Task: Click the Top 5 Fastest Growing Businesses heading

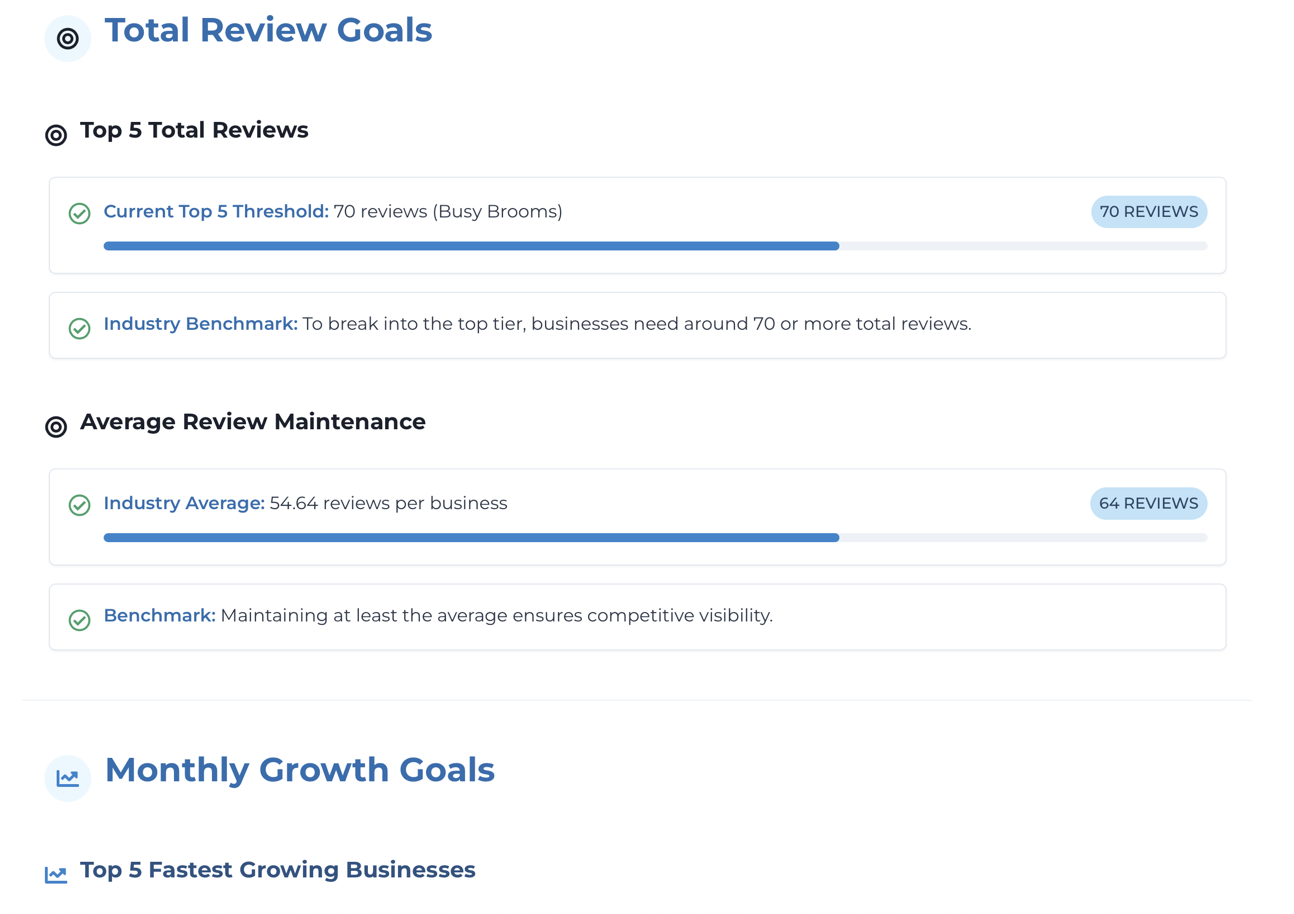Action: pyautogui.click(x=277, y=870)
